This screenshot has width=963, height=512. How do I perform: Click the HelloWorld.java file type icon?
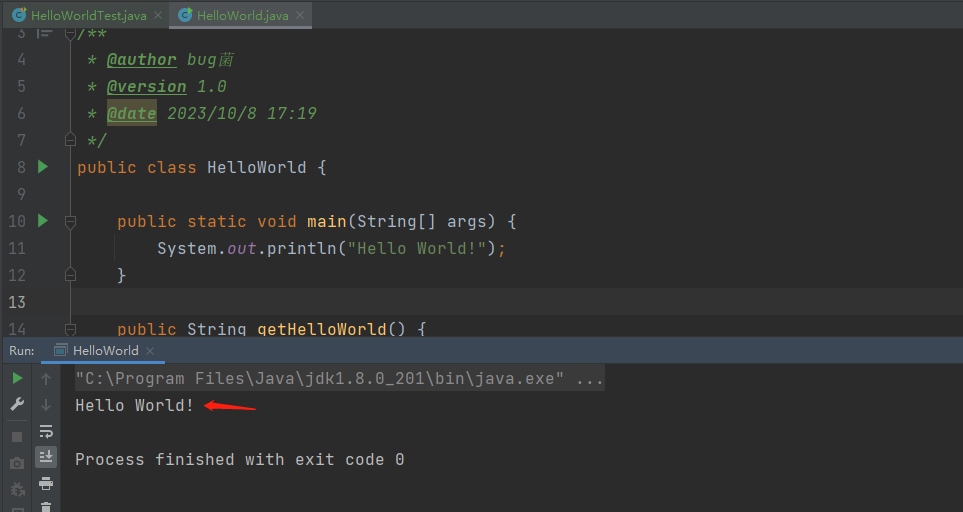[185, 15]
